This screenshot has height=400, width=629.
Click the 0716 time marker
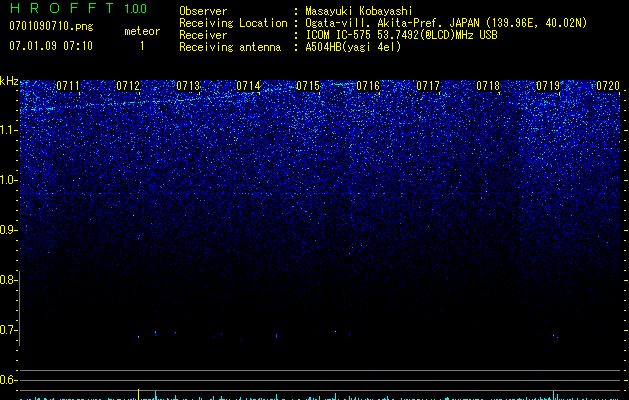(x=368, y=86)
